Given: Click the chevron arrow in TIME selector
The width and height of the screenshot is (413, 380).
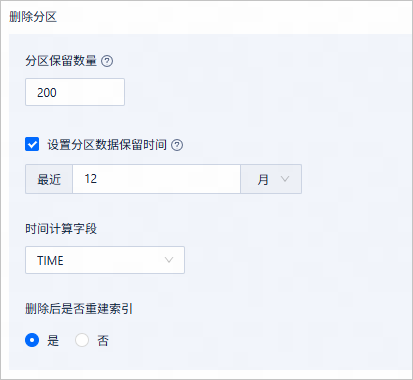Looking at the screenshot, I should 169,260.
